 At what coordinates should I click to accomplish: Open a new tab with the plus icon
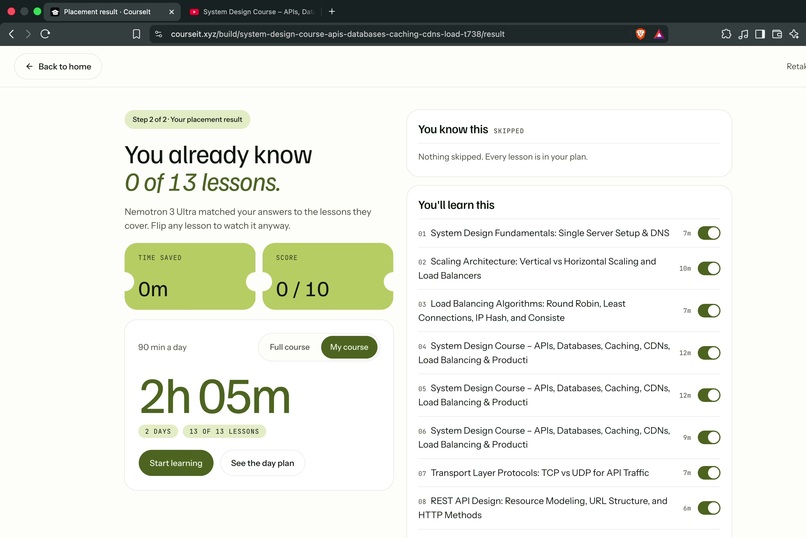click(x=332, y=11)
